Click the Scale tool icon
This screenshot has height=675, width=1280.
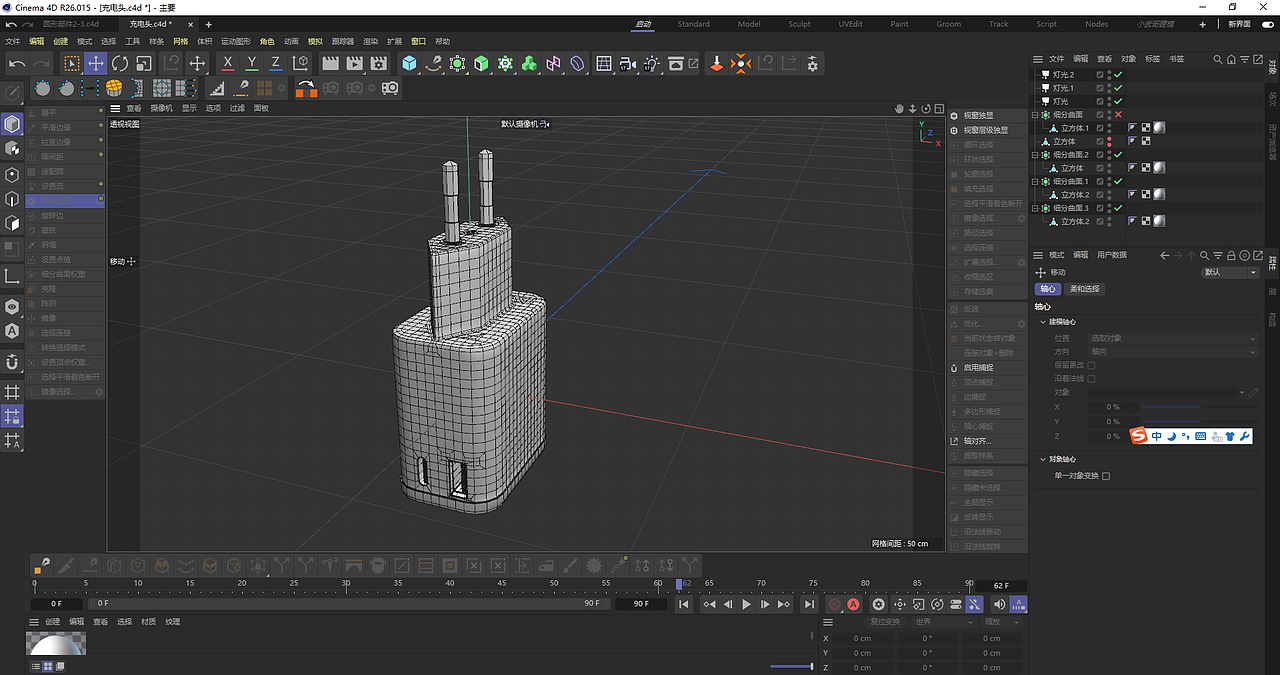(144, 64)
